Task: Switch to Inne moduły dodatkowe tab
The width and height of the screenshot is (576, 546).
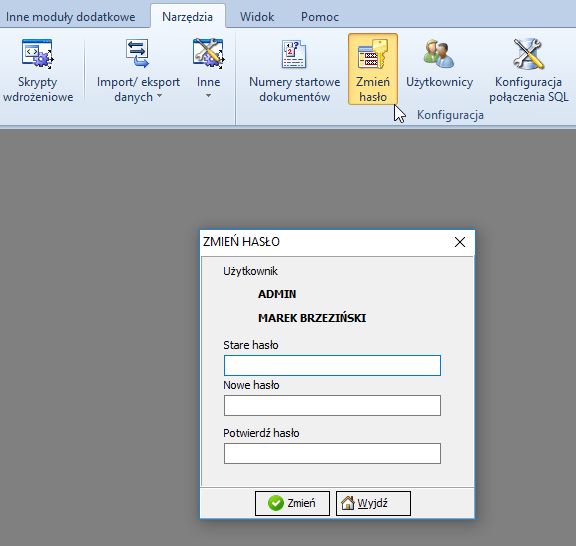Action: pyautogui.click(x=71, y=17)
